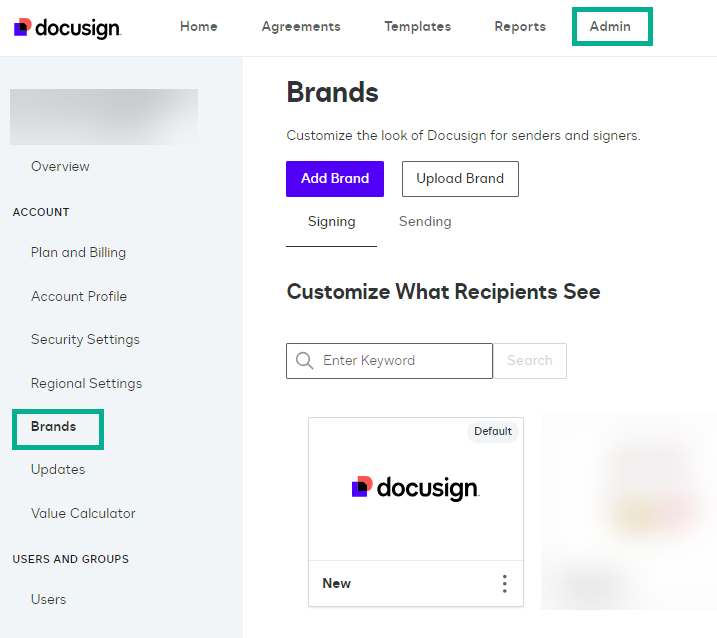Go to the Agreements menu

(x=301, y=27)
